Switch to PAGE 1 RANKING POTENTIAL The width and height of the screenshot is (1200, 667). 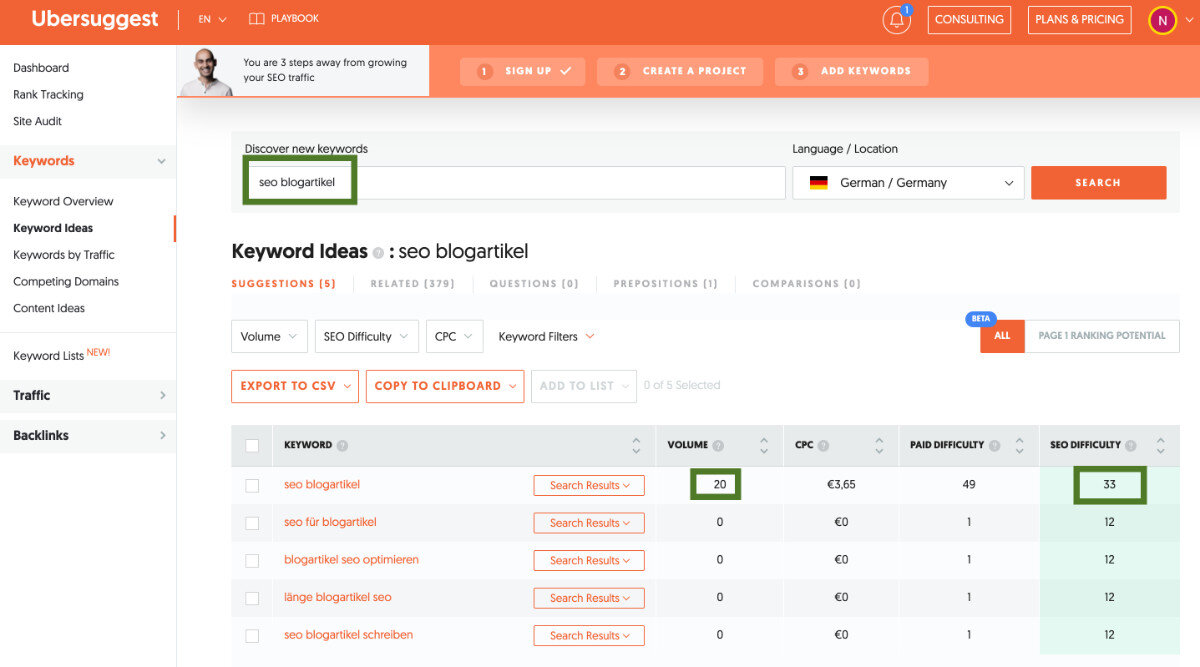click(x=1102, y=336)
